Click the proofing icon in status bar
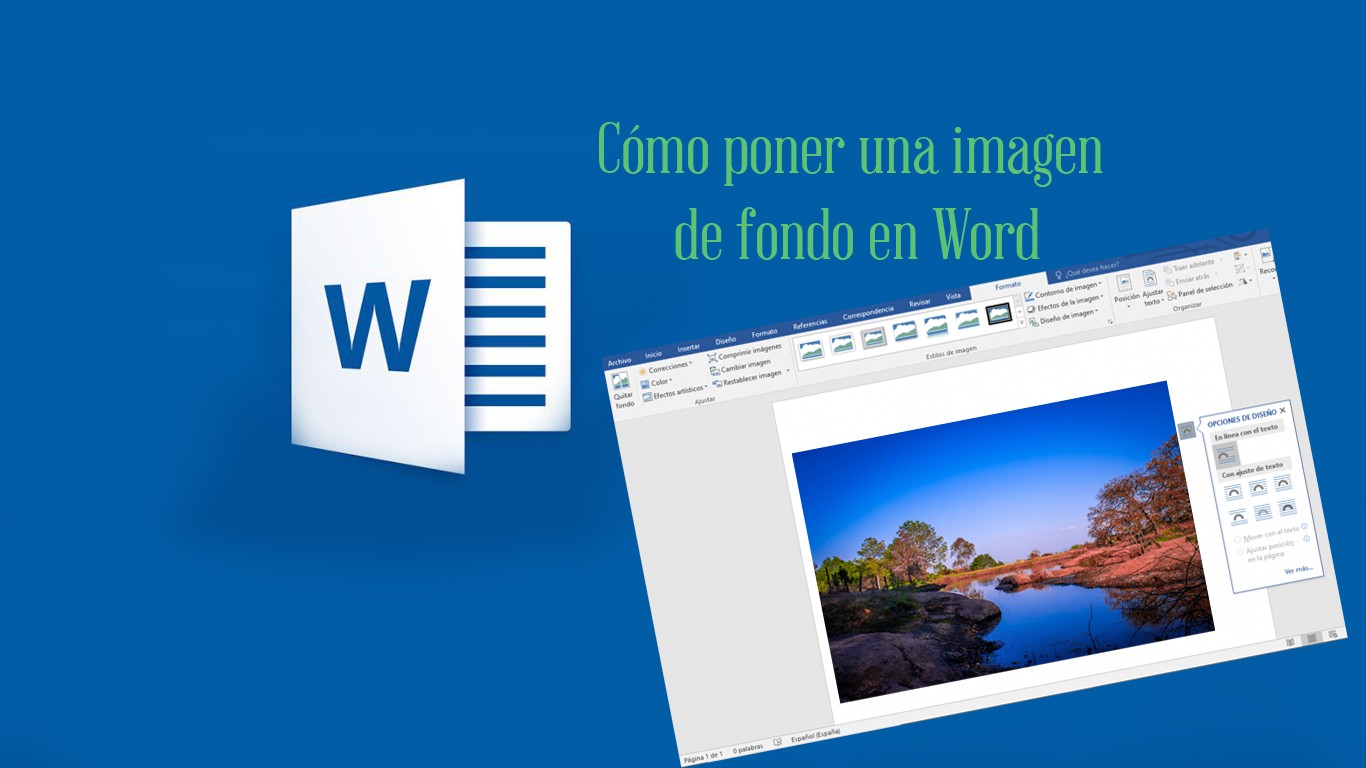This screenshot has height=768, width=1366. (777, 742)
